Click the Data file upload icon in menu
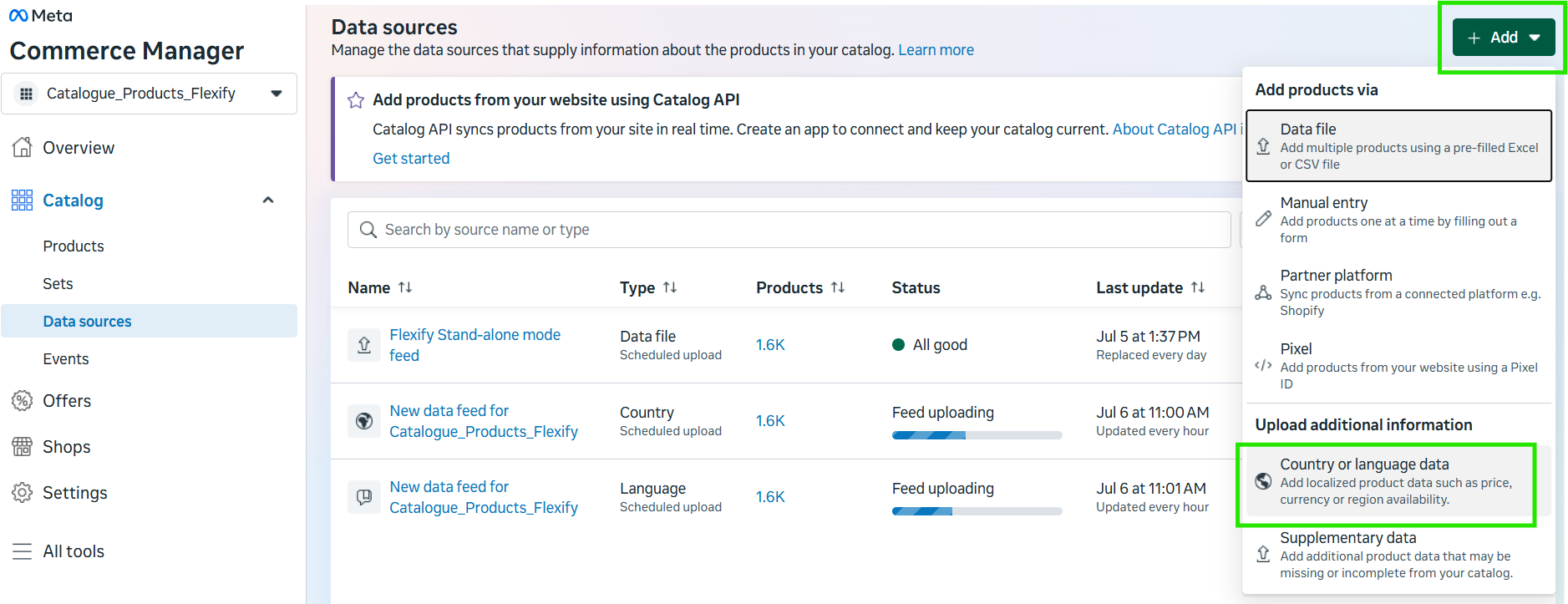This screenshot has height=604, width=1568. coord(1264,146)
